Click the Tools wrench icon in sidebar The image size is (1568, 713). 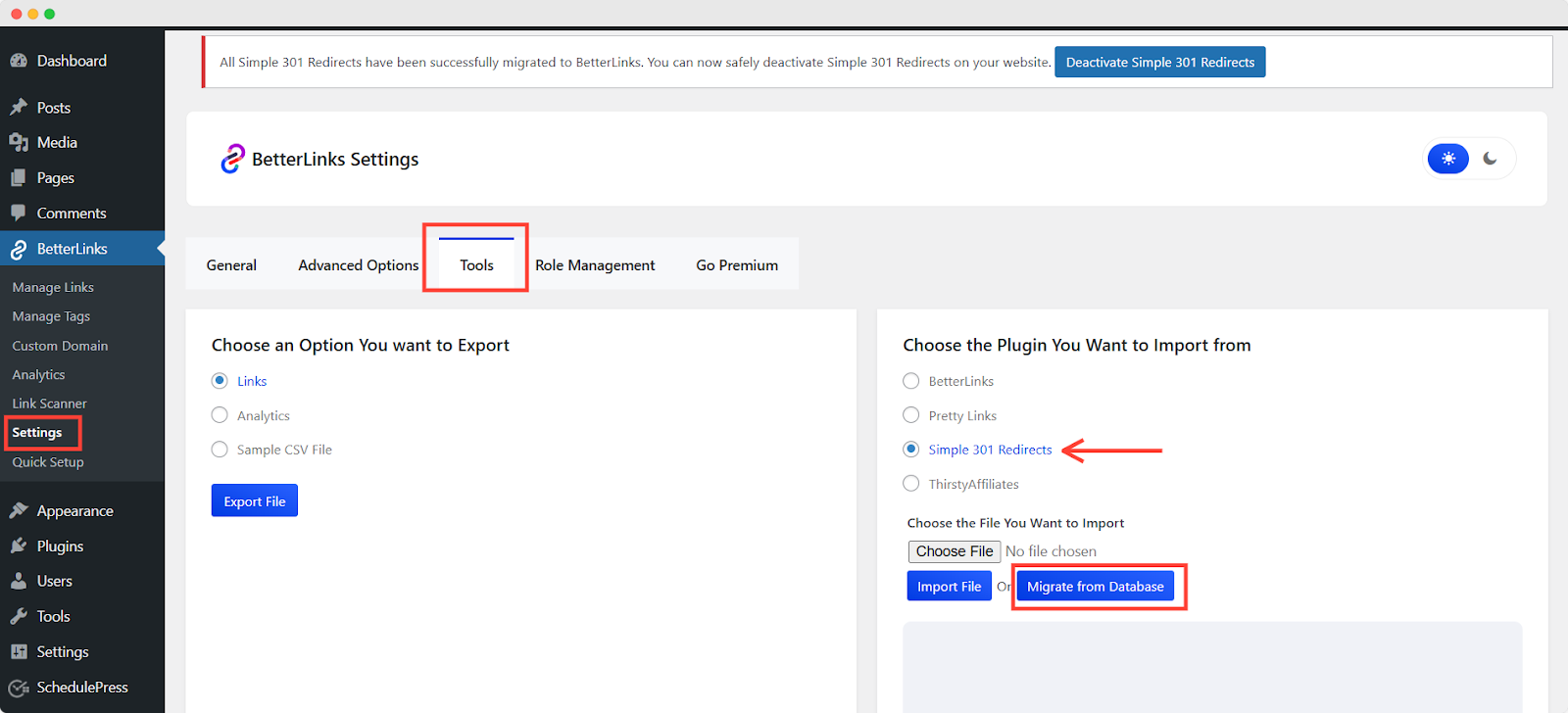pos(19,617)
